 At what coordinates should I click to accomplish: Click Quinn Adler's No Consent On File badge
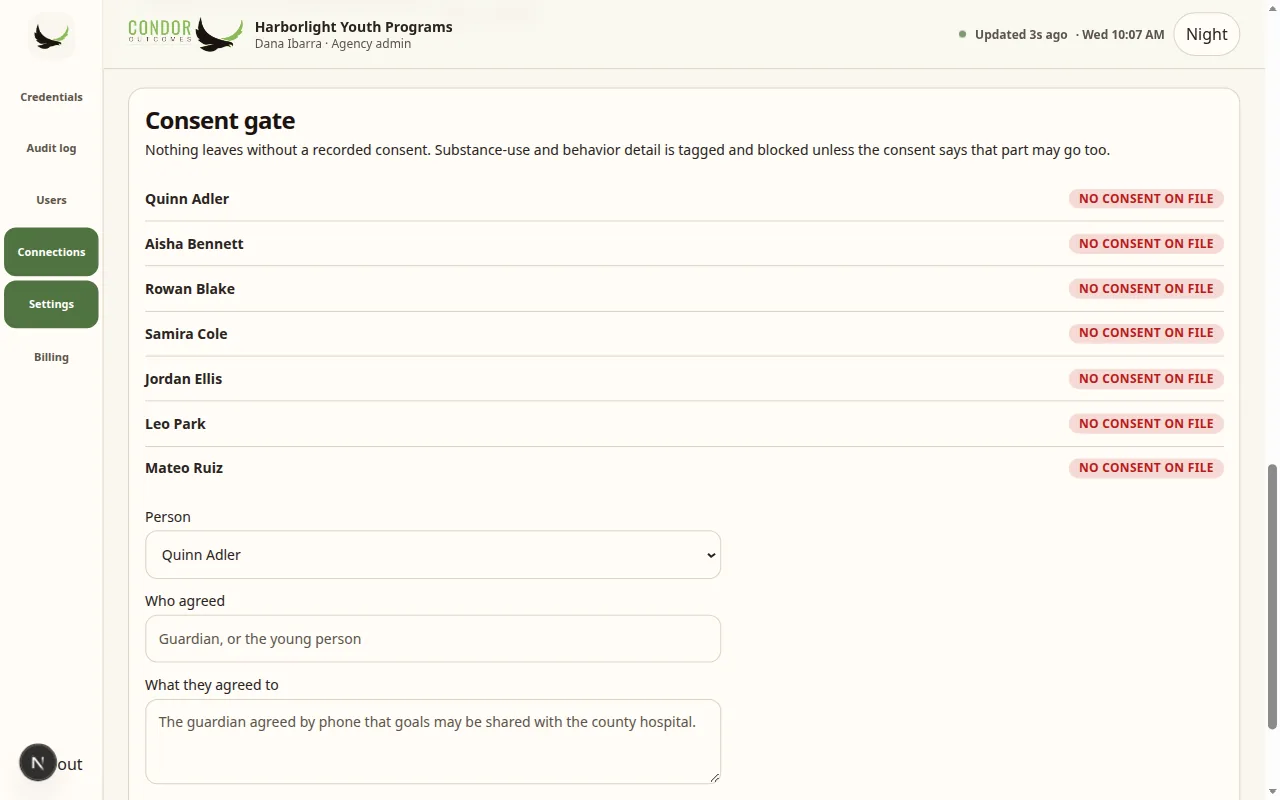tap(1146, 199)
